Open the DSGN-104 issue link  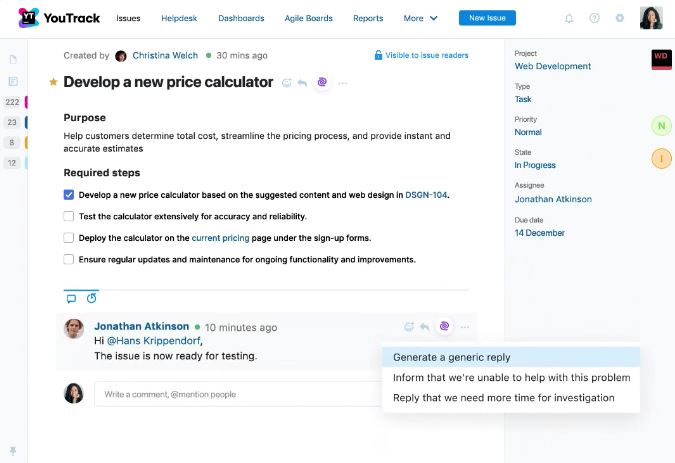426,195
